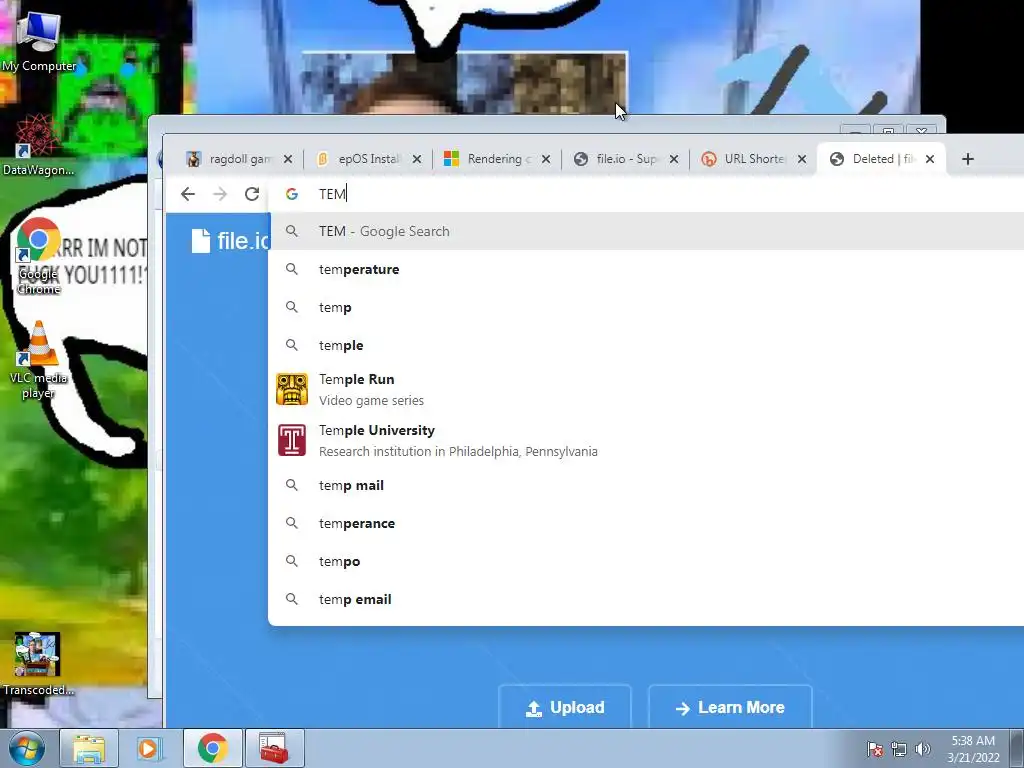Choose the temp email suggestion
This screenshot has height=768, width=1024.
coord(647,599)
